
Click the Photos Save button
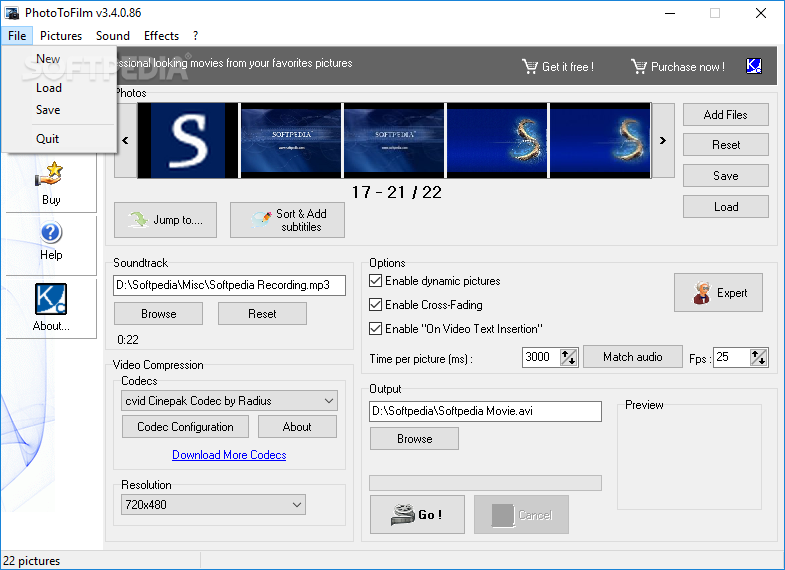click(725, 176)
